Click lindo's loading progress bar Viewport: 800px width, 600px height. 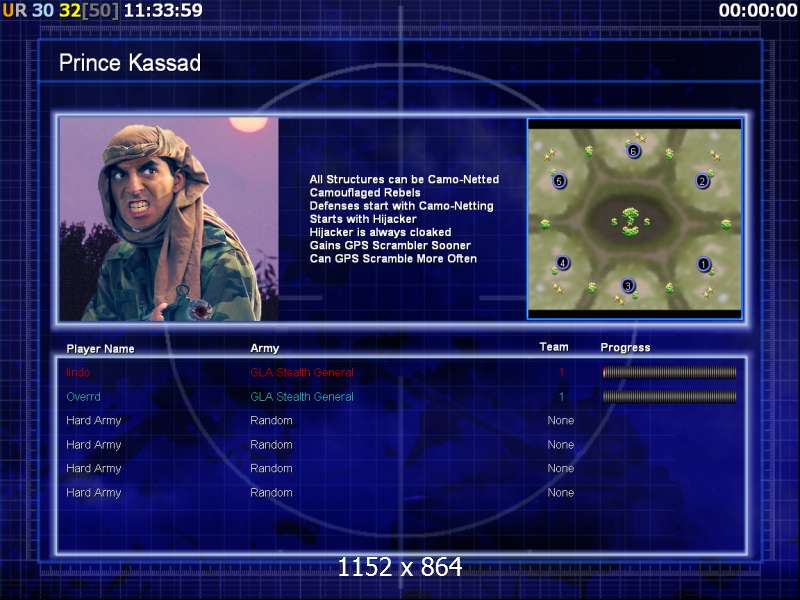point(669,372)
